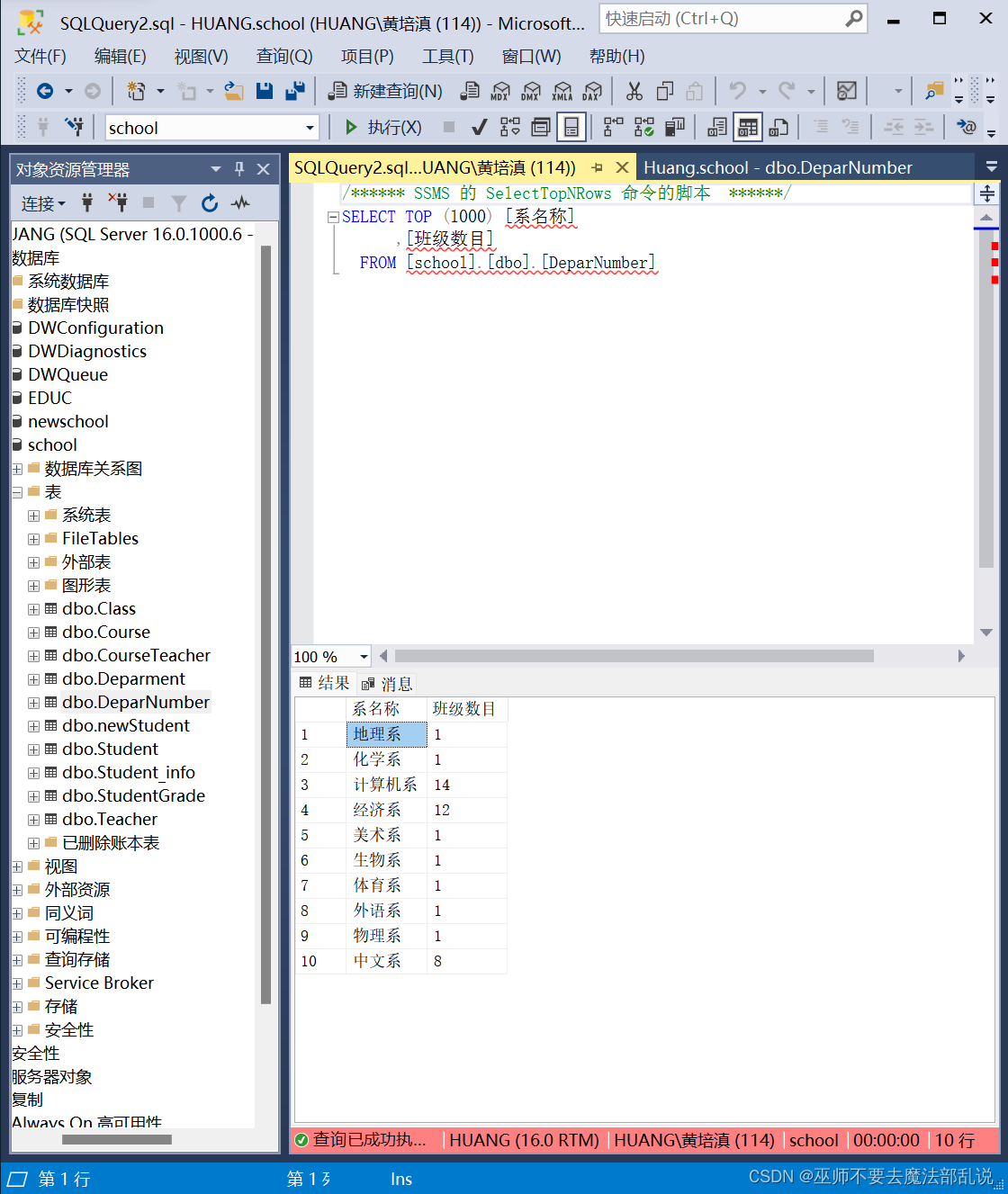The height and width of the screenshot is (1194, 1008).
Task: Open the 100 % zoom dropdown
Action: pyautogui.click(x=364, y=657)
